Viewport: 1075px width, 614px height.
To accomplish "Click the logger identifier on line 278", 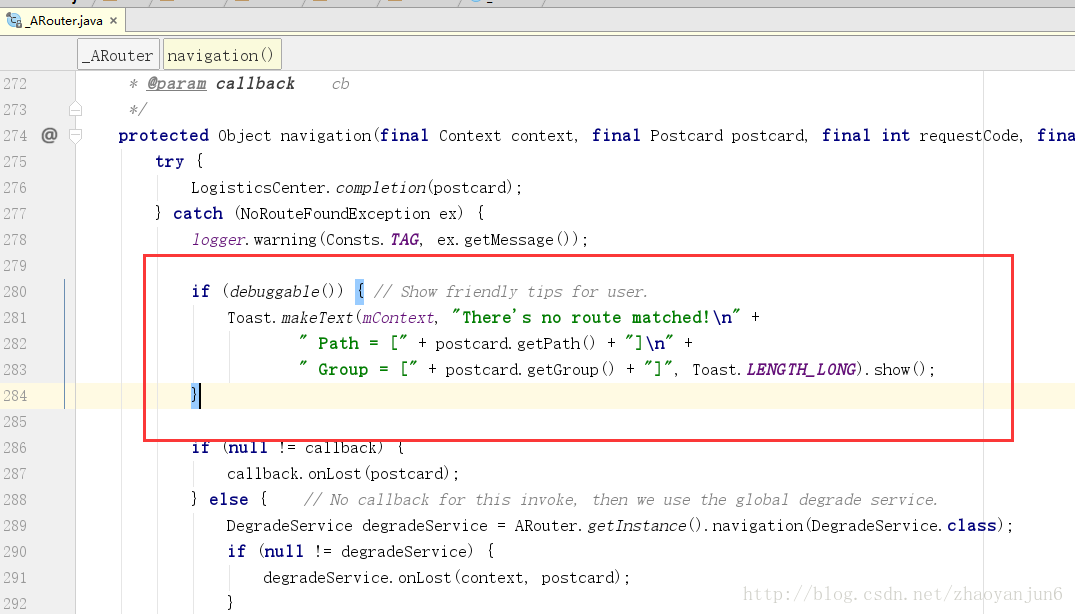I will pyautogui.click(x=218, y=240).
